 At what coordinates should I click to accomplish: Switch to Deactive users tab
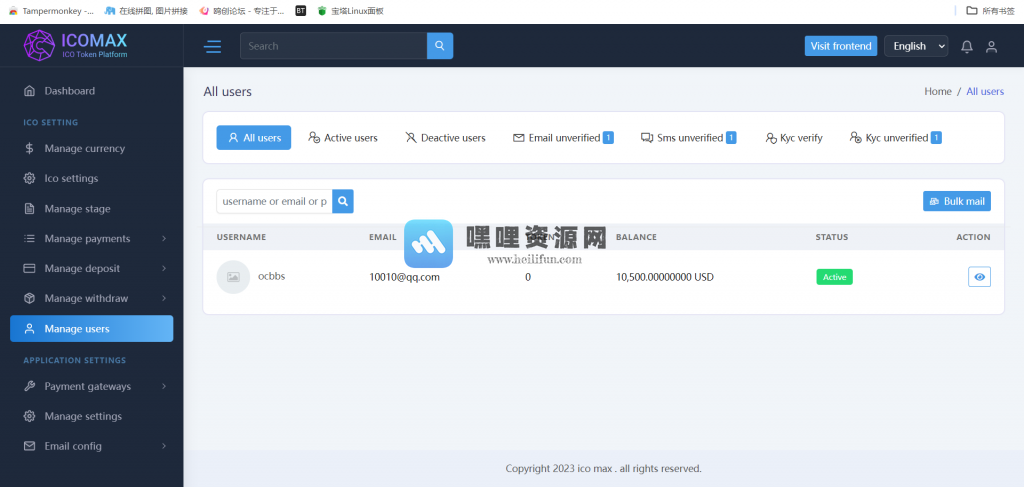coord(445,138)
